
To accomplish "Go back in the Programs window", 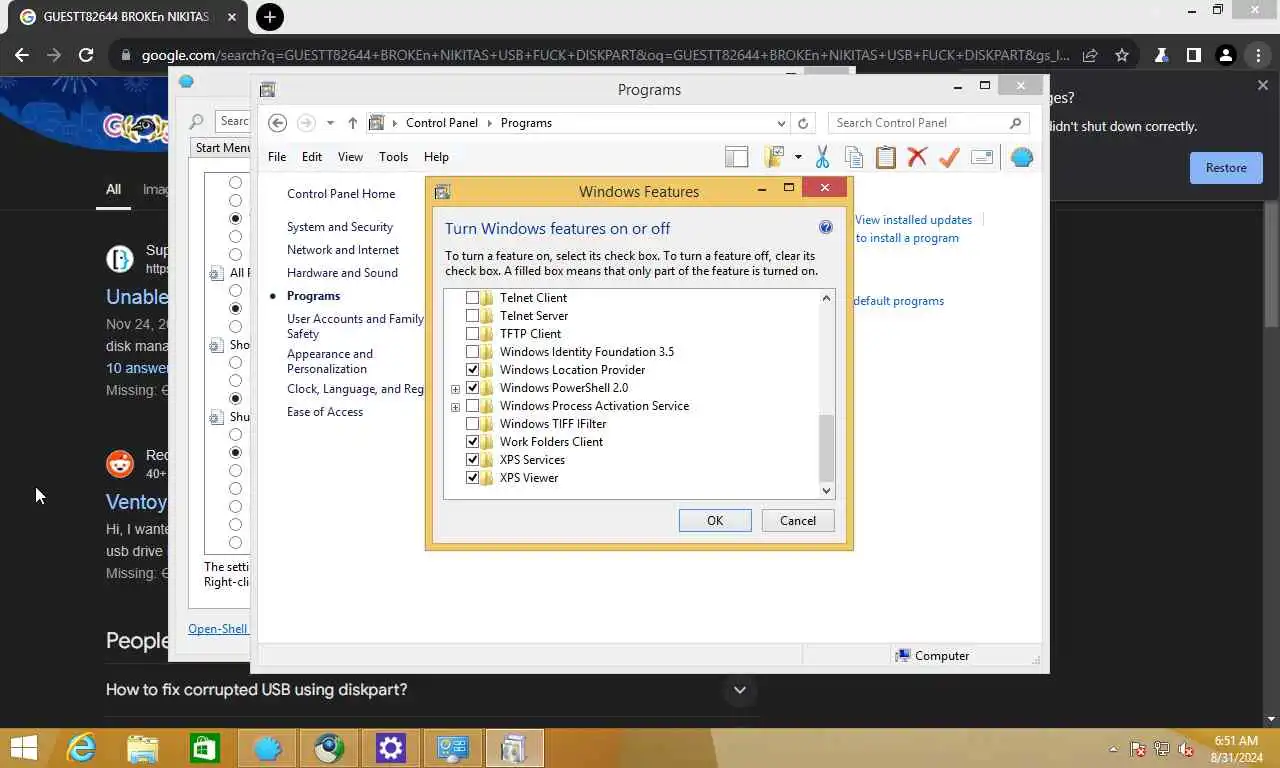I will (x=278, y=123).
